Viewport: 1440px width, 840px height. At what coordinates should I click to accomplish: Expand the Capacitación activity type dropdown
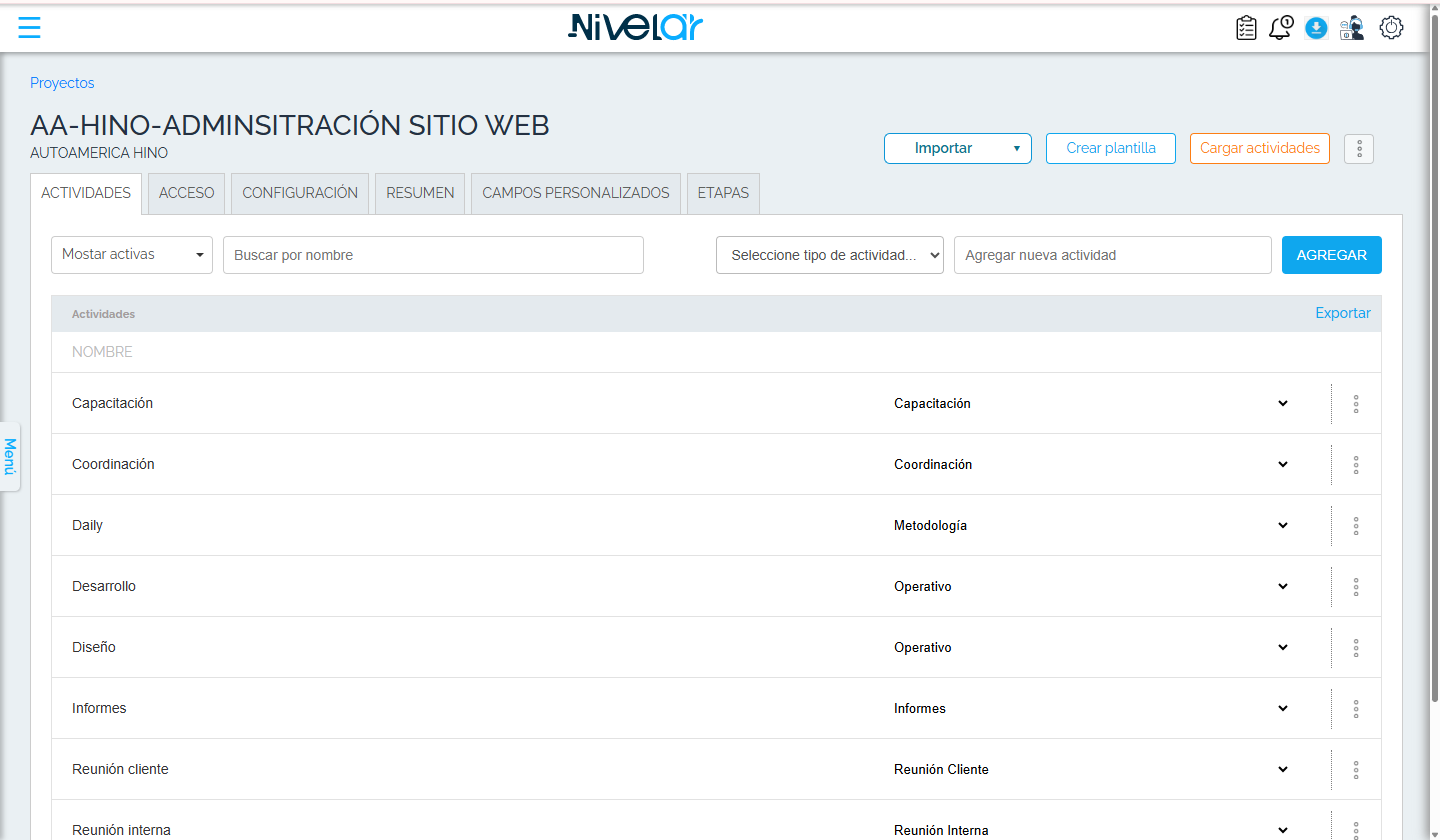click(x=1091, y=404)
